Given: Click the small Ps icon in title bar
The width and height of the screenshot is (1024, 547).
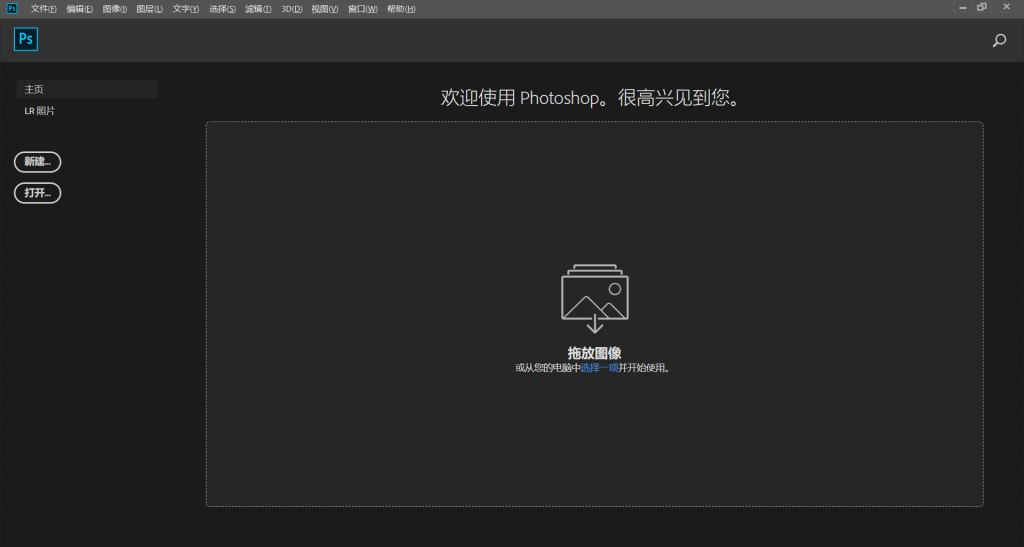Looking at the screenshot, I should pos(12,8).
